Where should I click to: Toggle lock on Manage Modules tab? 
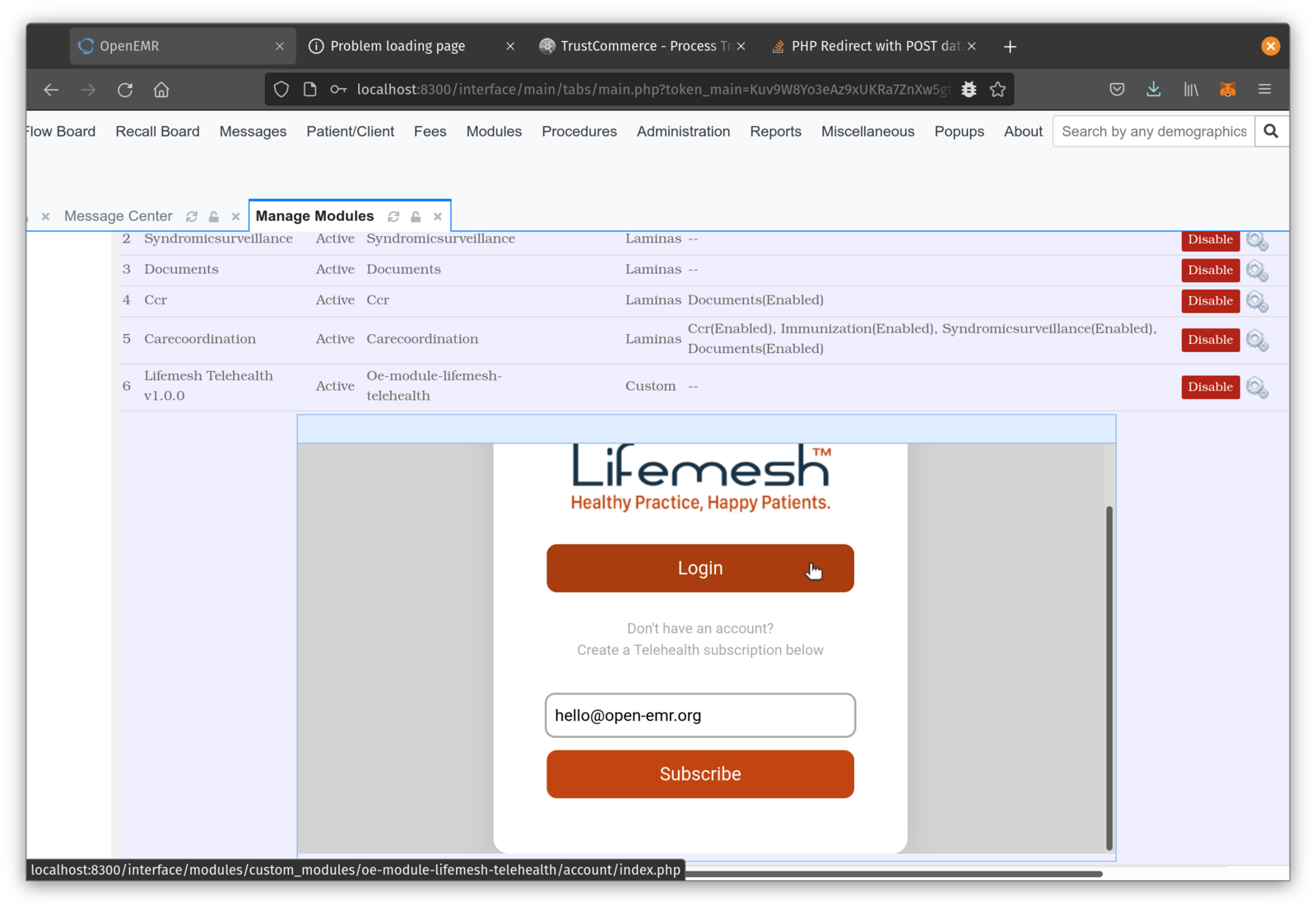point(416,216)
